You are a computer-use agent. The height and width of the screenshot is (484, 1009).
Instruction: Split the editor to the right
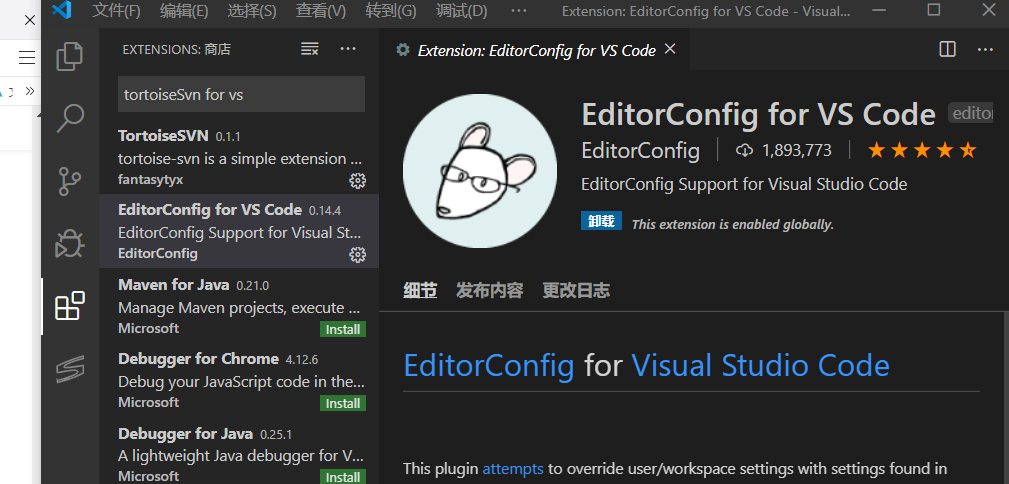point(947,50)
